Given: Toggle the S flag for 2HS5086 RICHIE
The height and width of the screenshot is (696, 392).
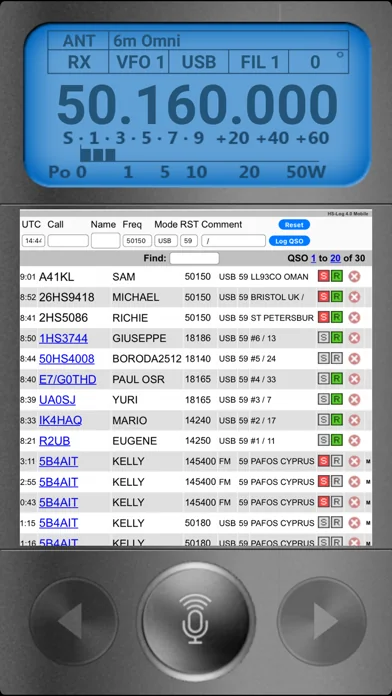Looking at the screenshot, I should (x=324, y=317).
